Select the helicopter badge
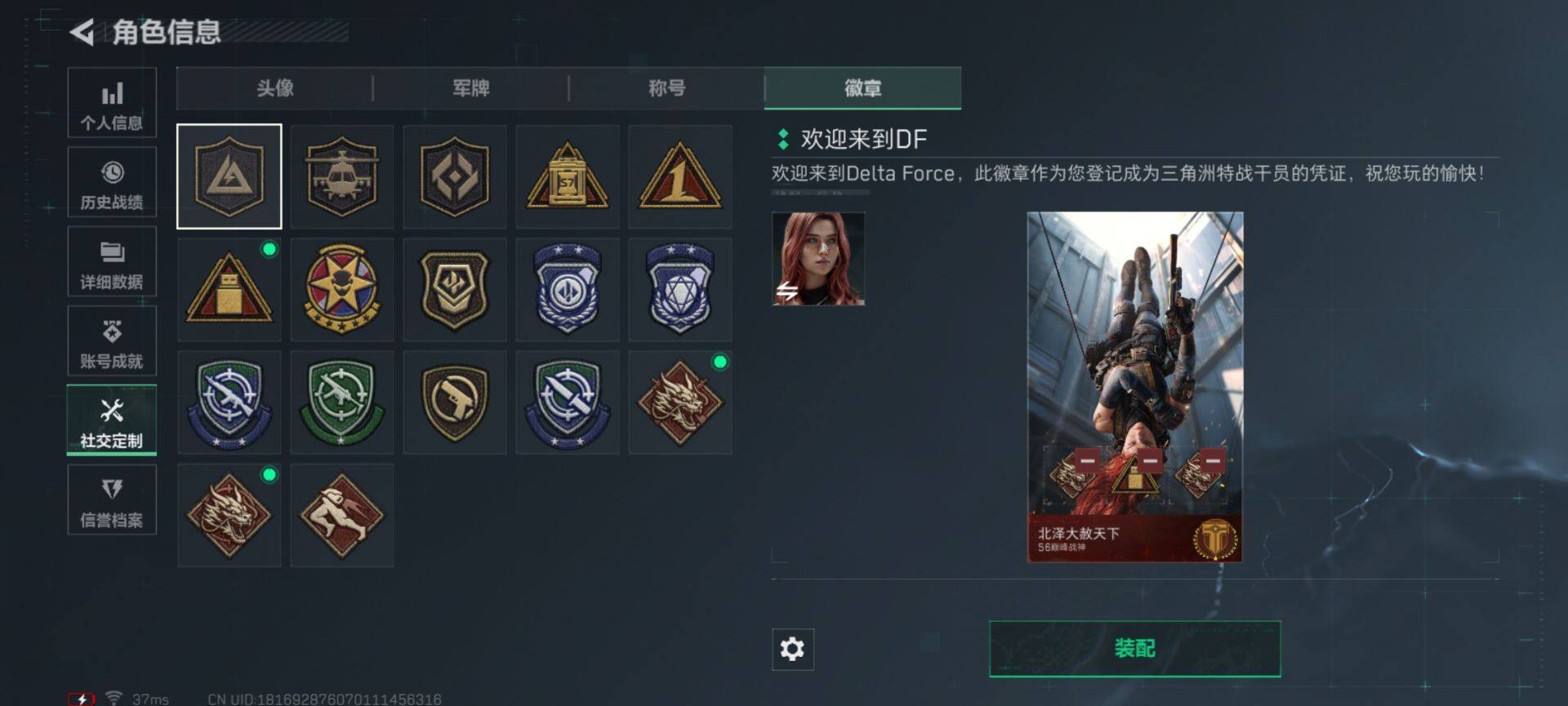The height and width of the screenshot is (706, 1568). click(x=342, y=176)
